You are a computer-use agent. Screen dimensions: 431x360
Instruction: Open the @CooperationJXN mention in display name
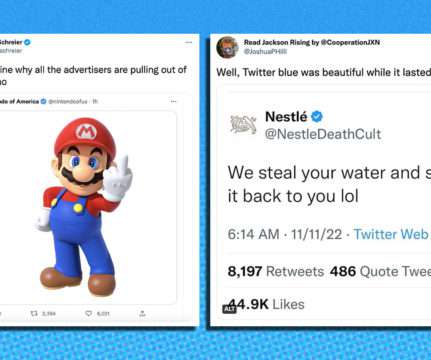point(350,42)
